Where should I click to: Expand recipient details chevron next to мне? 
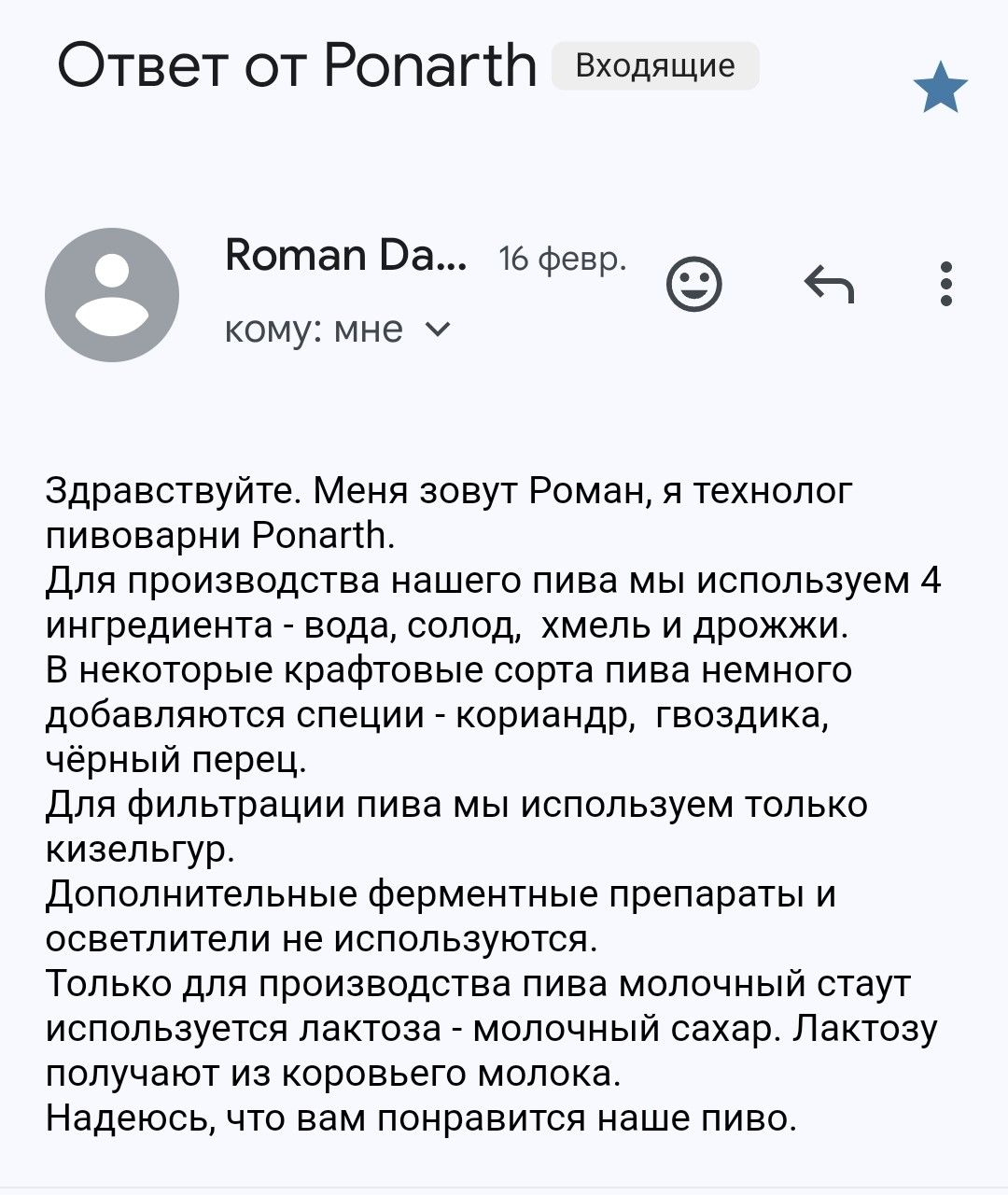point(437,330)
